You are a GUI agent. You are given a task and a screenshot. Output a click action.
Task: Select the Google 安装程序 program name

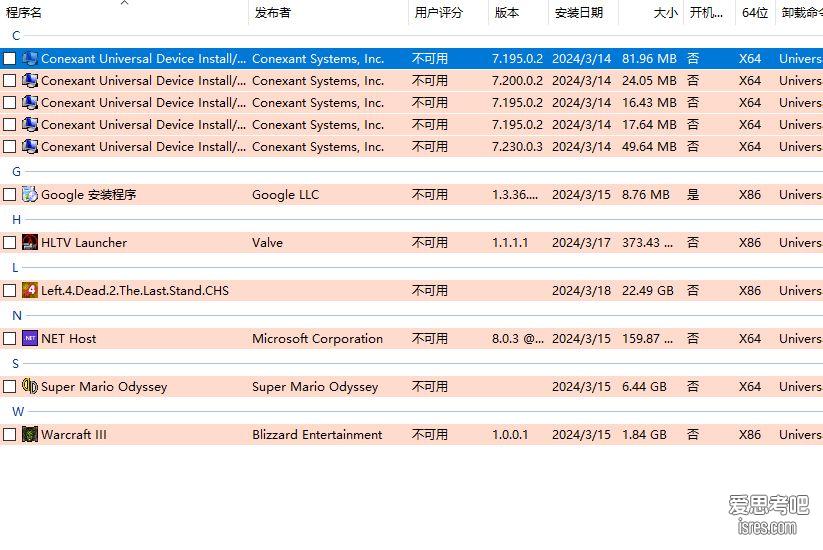(x=88, y=195)
